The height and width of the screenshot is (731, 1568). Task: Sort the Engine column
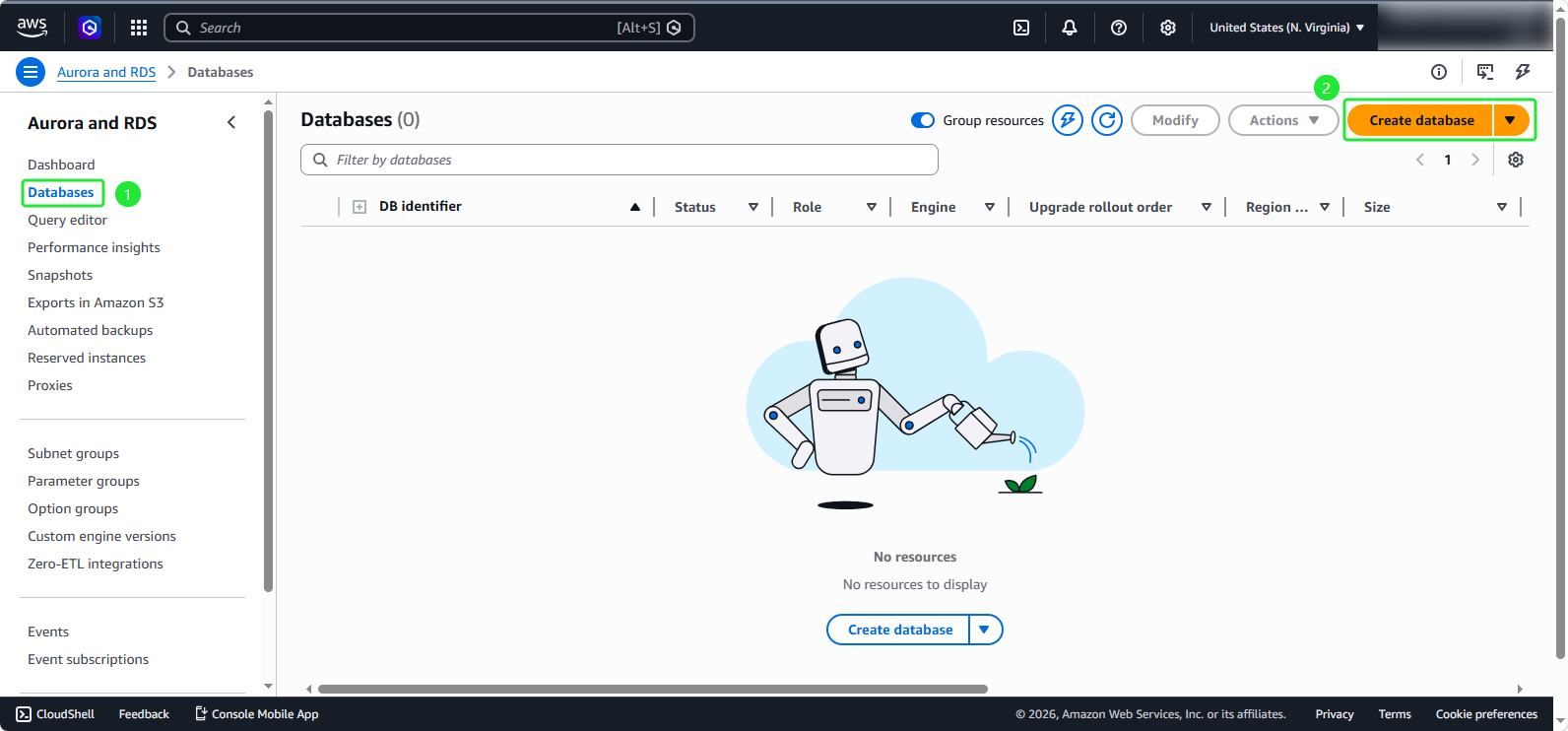click(990, 207)
